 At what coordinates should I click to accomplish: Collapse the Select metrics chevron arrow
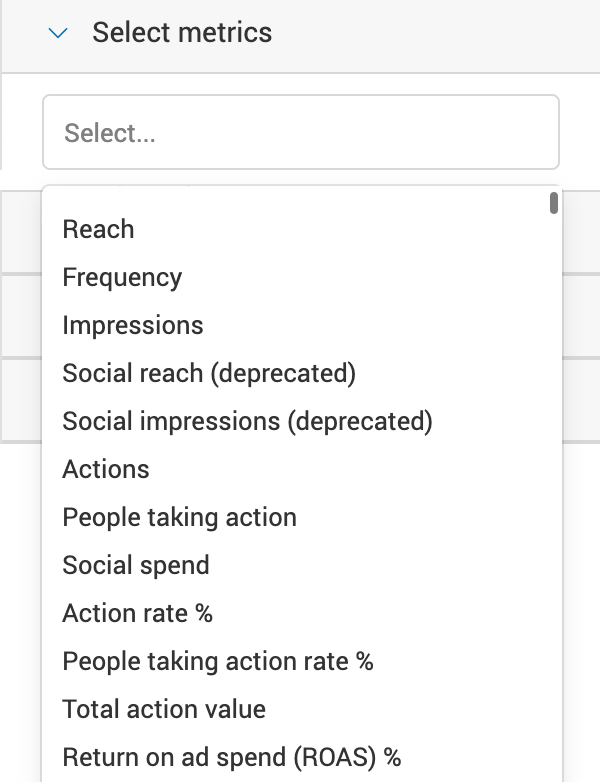[59, 33]
